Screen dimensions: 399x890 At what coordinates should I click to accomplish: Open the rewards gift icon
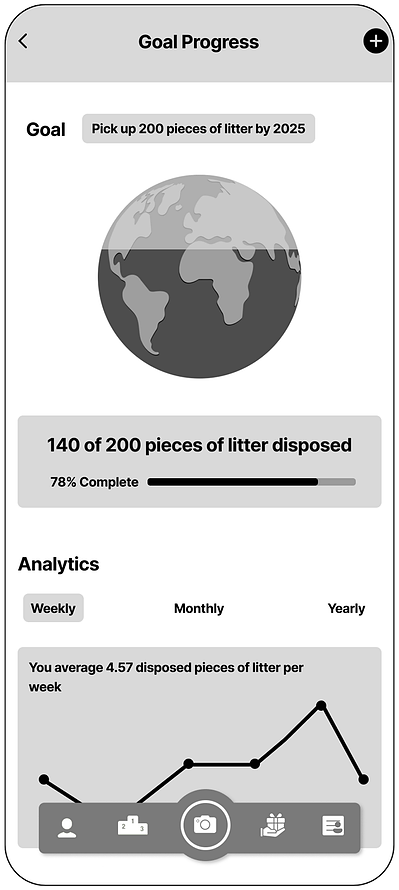[x=273, y=825]
